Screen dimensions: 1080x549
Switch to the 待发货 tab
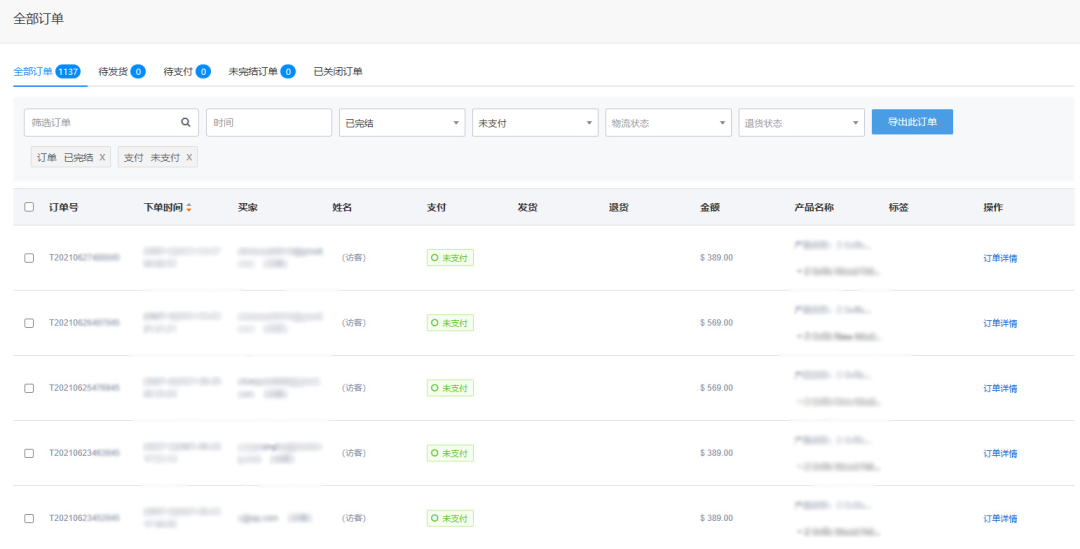(113, 72)
